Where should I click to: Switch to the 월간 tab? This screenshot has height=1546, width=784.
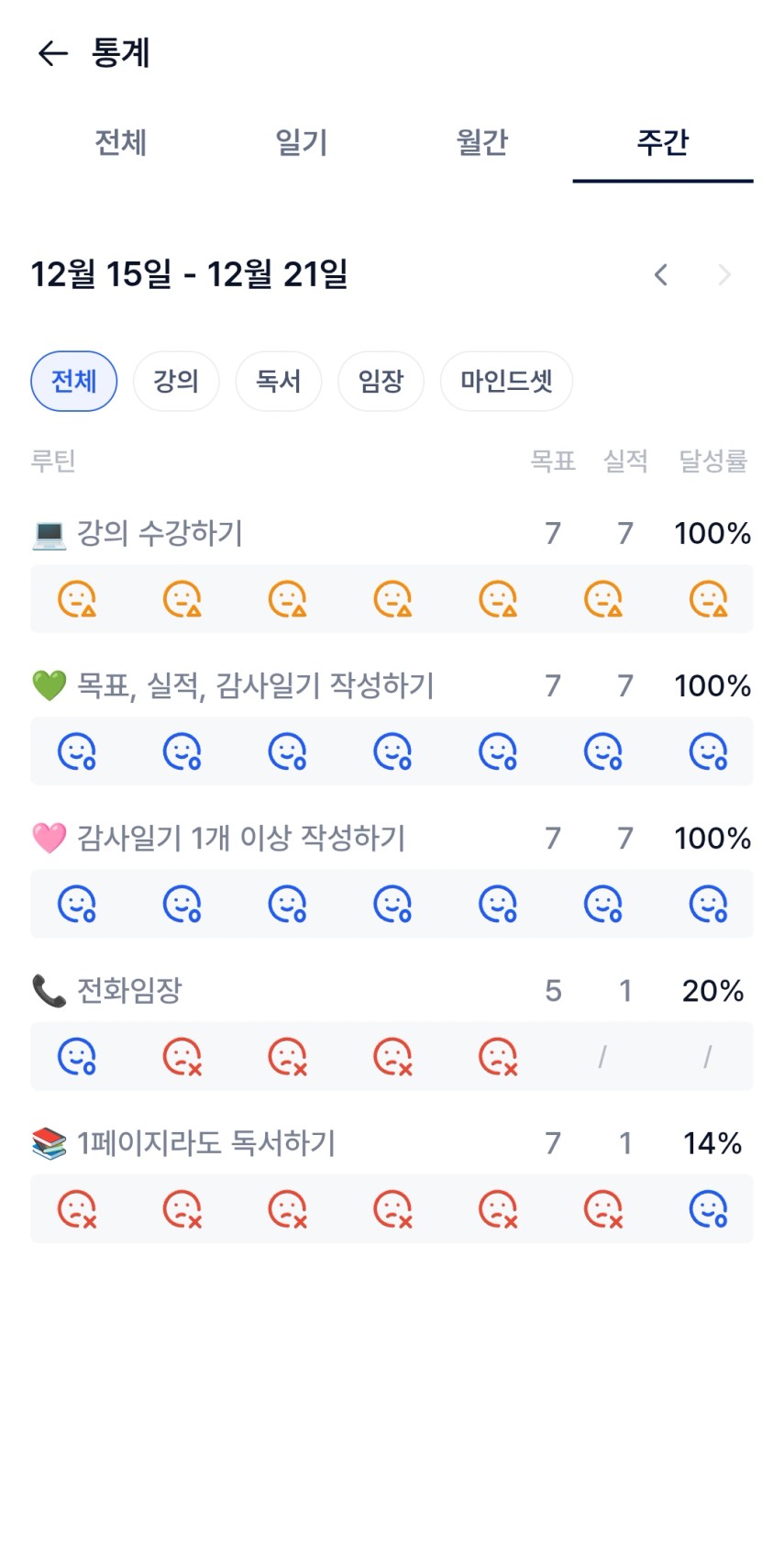[481, 143]
